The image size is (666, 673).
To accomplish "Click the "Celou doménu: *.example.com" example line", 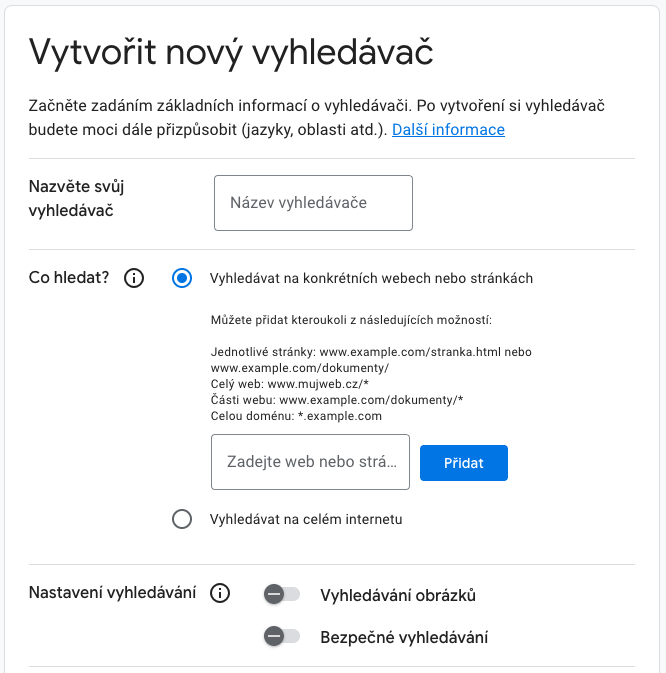I will 296,416.
